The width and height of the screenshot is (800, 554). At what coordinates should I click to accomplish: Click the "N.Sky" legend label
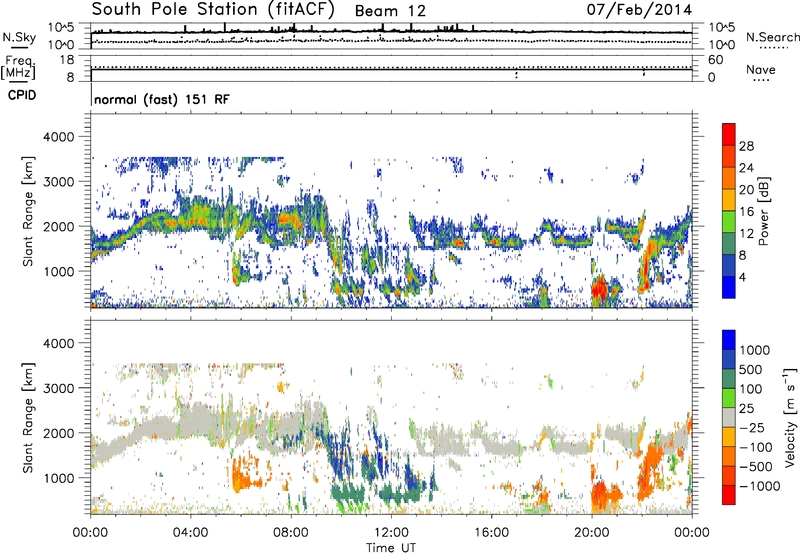coord(19,37)
